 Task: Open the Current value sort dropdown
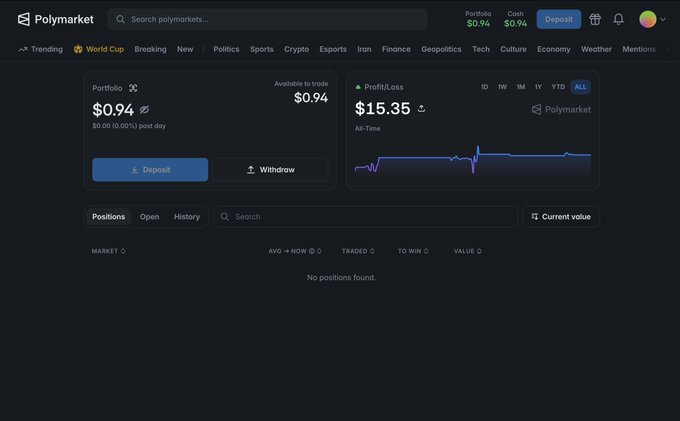coord(561,217)
